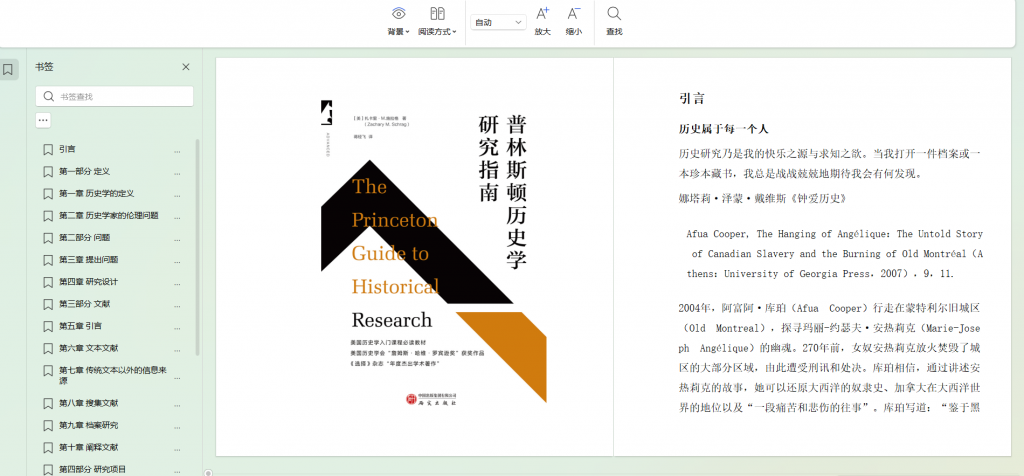The image size is (1024, 476).
Task: Go to 第六章 文本文献 bookmark
Action: [88, 348]
